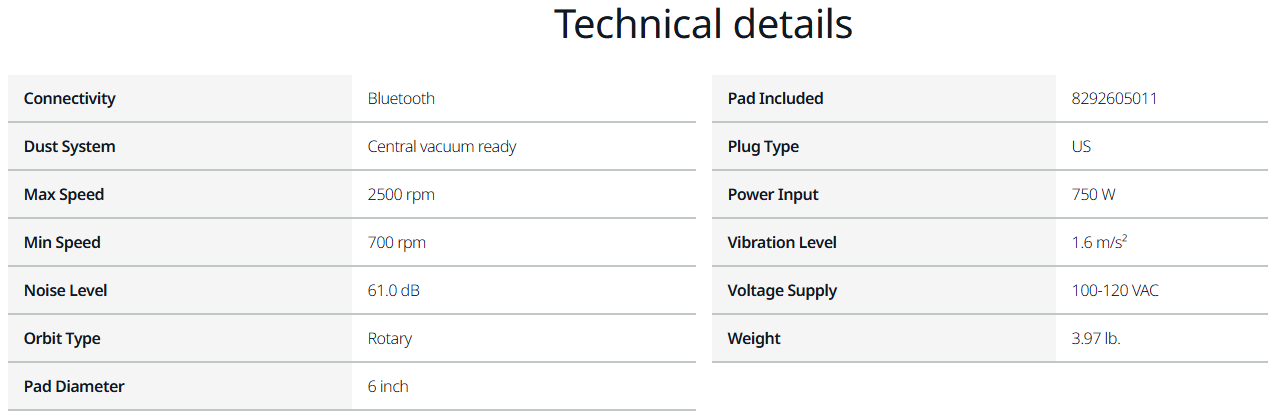Click the 750 W power input value
Image resolution: width=1268 pixels, height=416 pixels.
point(1093,194)
